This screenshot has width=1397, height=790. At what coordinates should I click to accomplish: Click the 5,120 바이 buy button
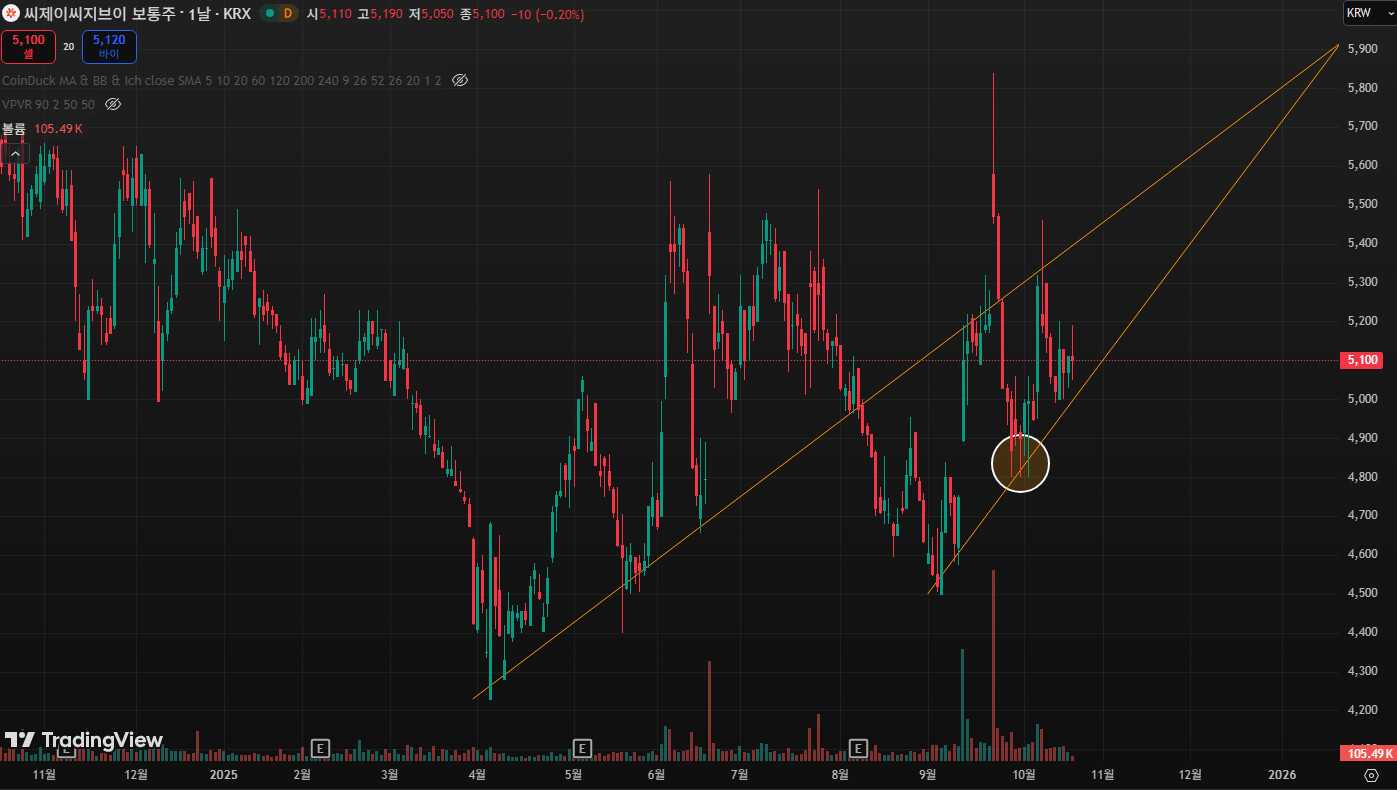(109, 46)
